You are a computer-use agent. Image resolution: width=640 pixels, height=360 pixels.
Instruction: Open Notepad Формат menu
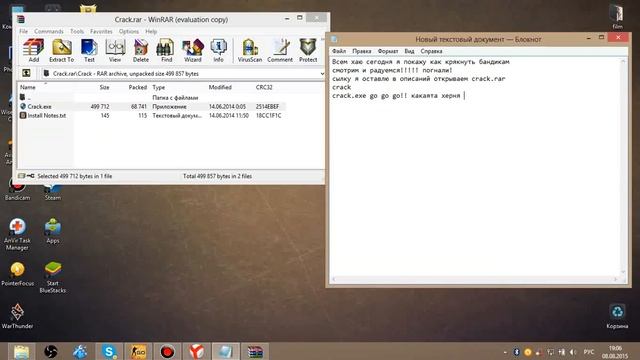pos(388,51)
